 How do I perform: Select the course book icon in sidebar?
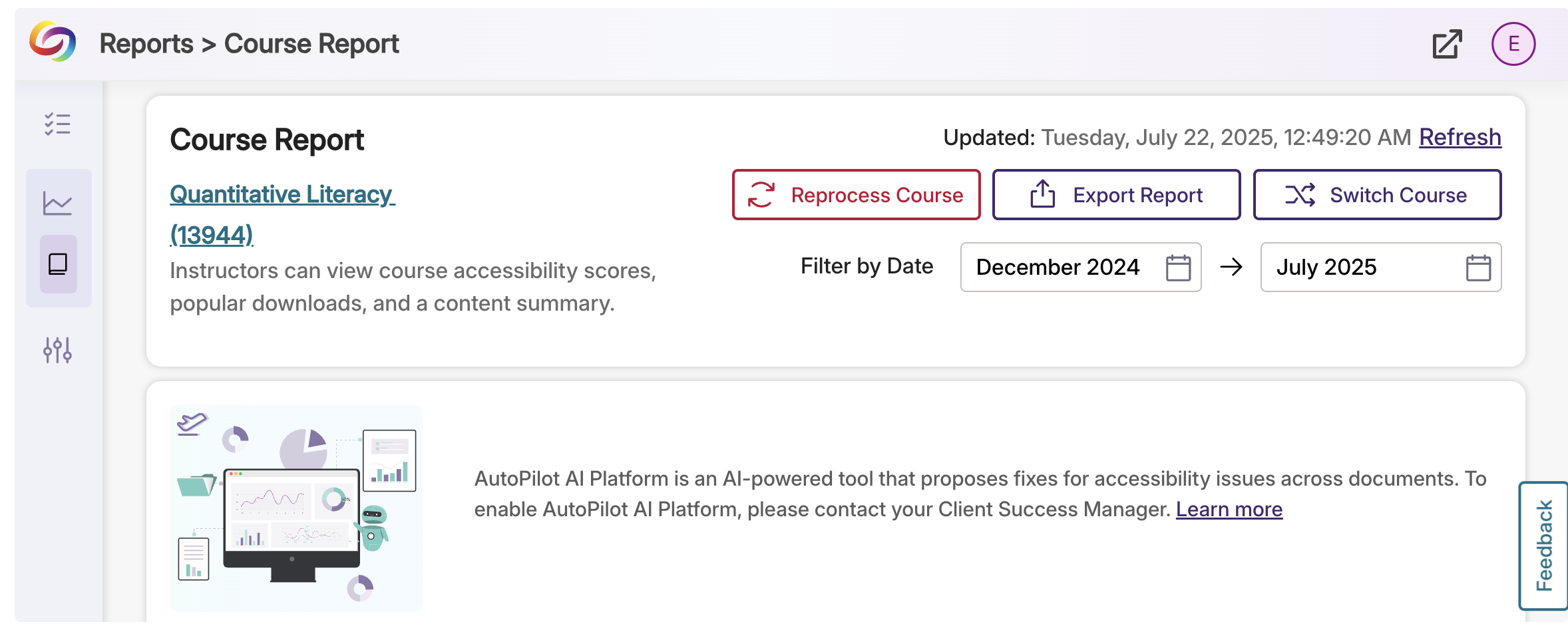[58, 264]
